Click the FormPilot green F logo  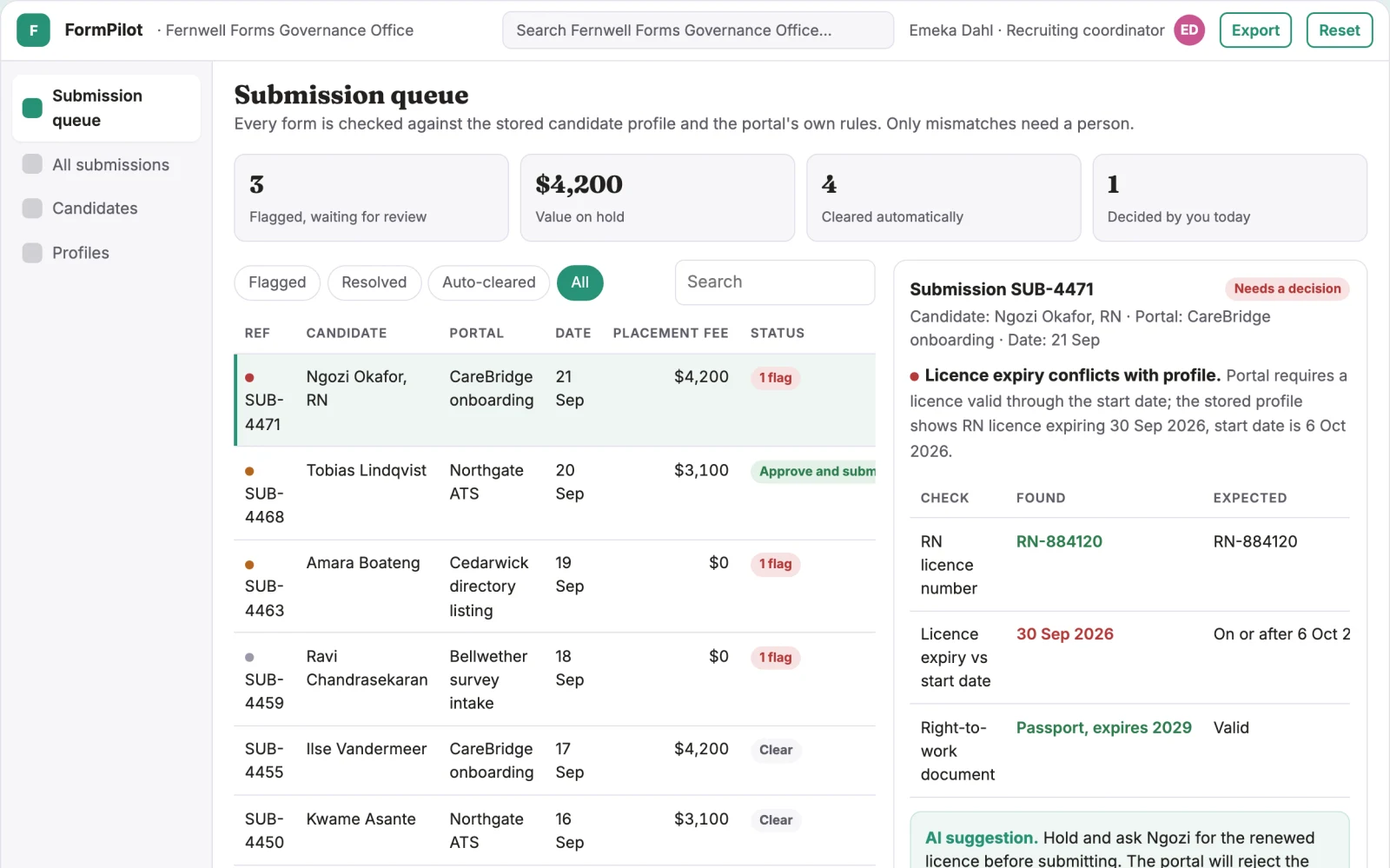(33, 30)
